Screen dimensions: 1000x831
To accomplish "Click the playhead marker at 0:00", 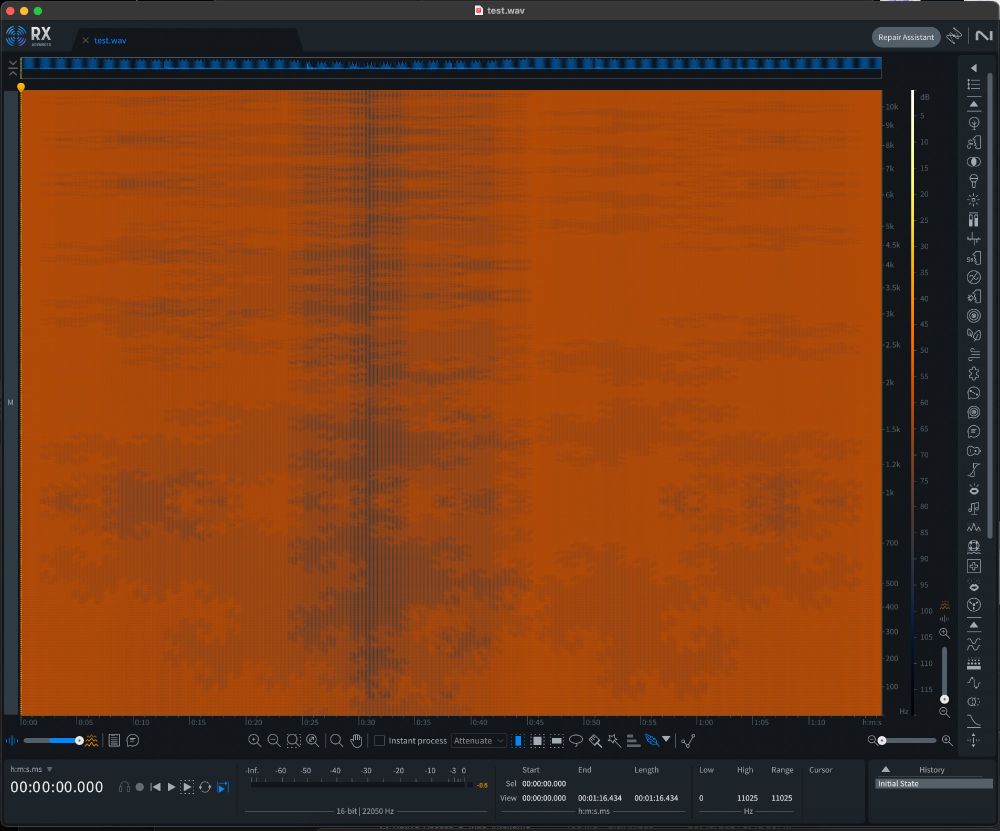I will [x=21, y=87].
